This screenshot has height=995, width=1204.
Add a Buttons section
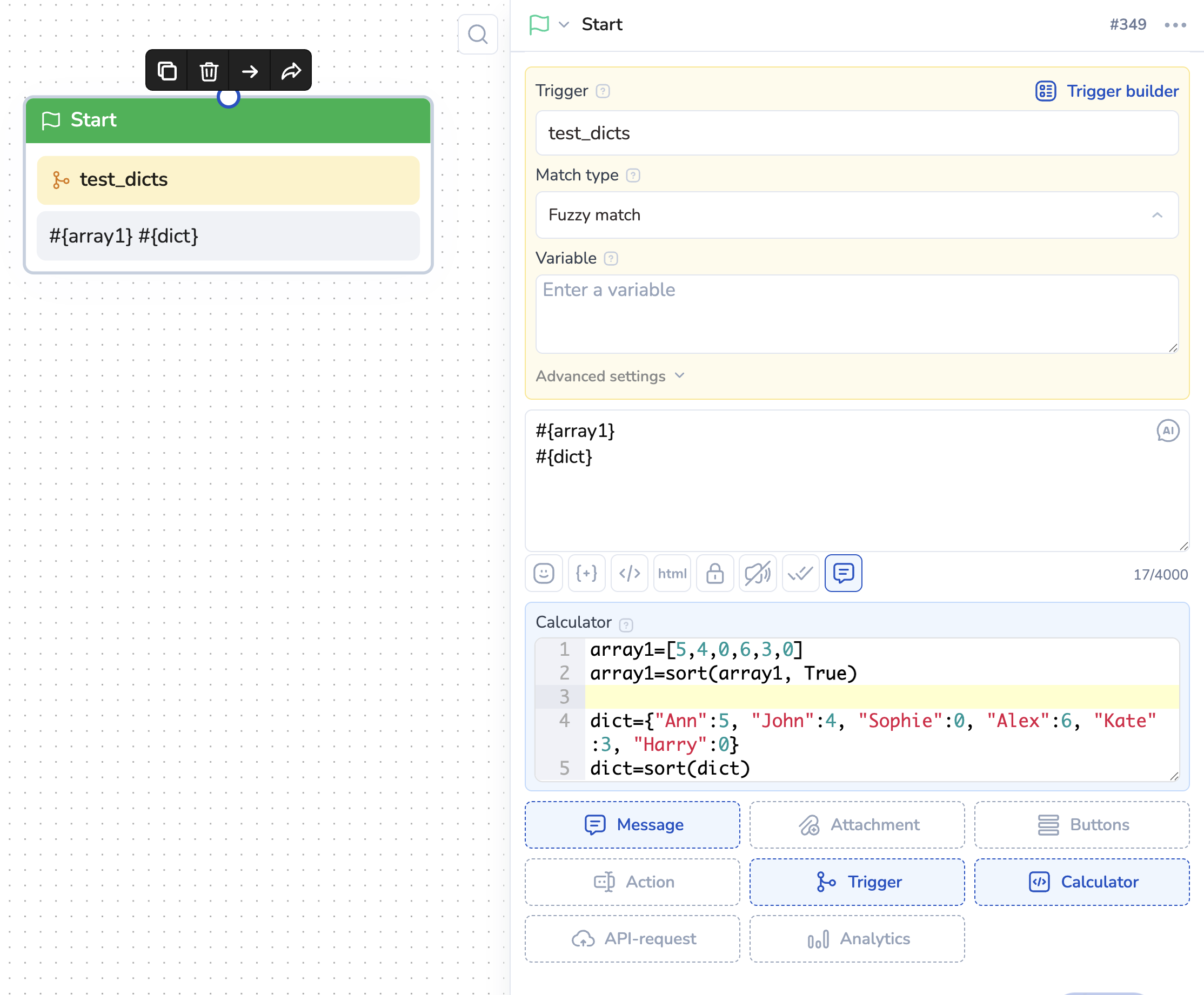click(1081, 824)
